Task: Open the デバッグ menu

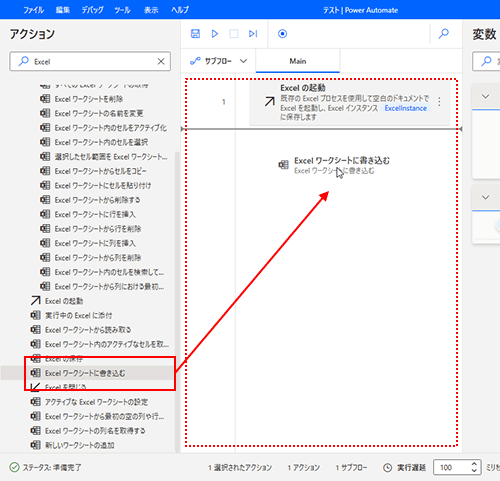Action: (93, 10)
